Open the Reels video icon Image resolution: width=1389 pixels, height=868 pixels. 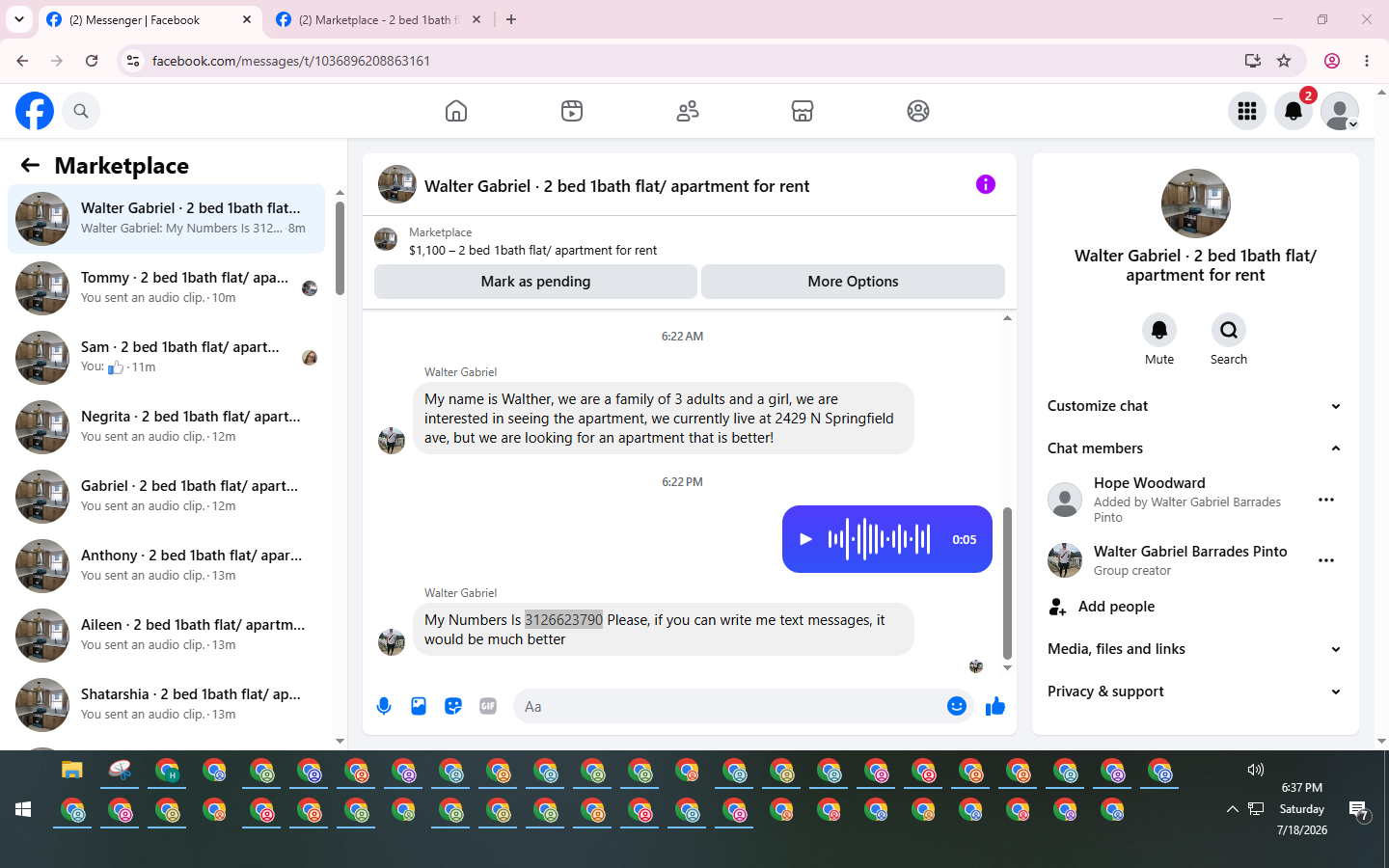(572, 111)
